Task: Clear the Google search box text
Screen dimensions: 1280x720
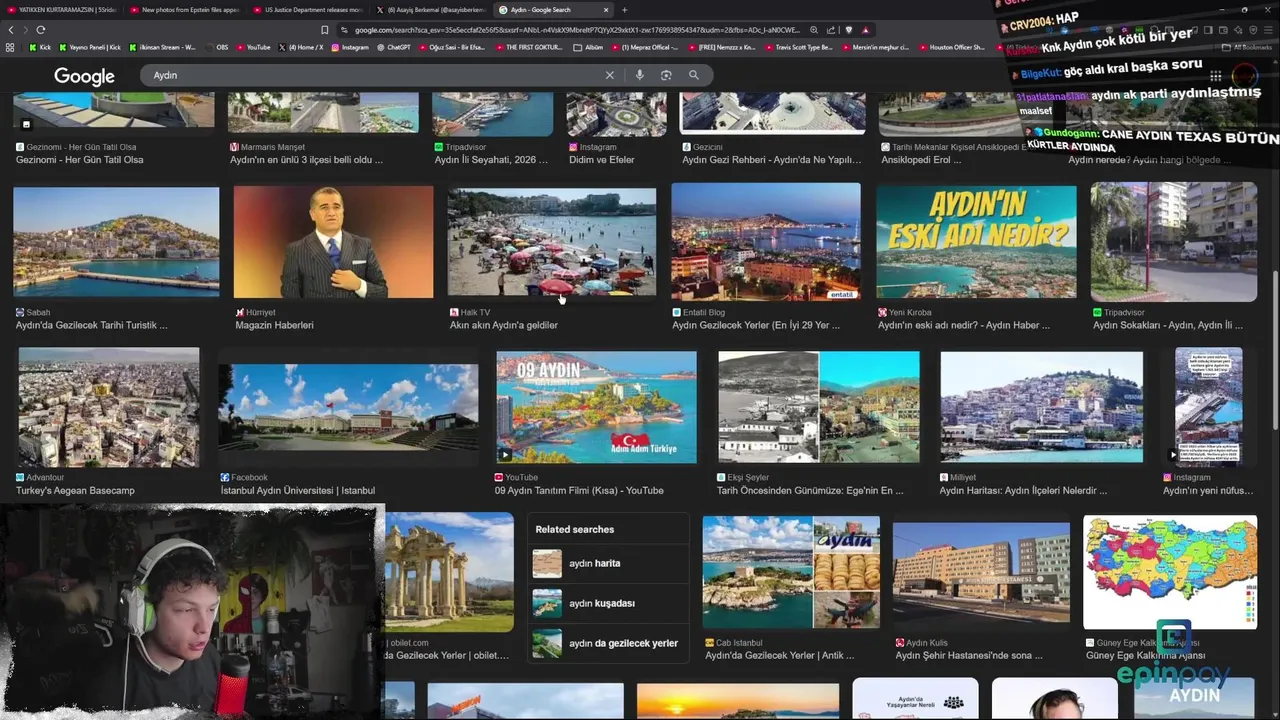Action: [x=609, y=75]
